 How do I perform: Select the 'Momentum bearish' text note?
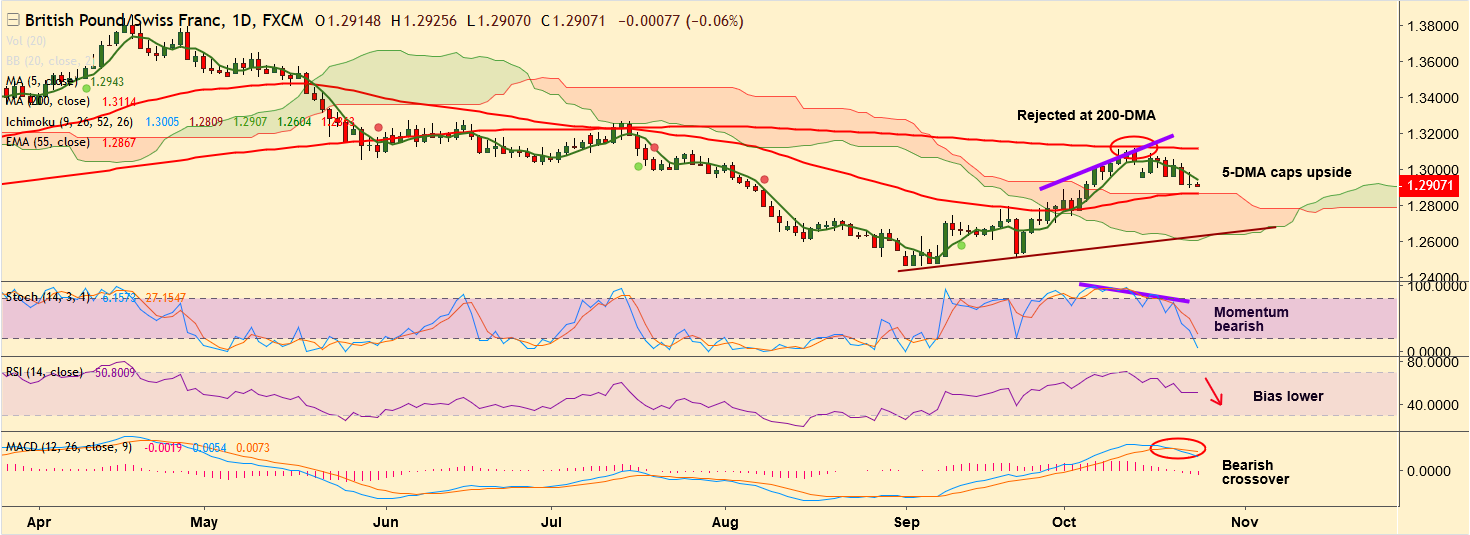coord(1251,319)
